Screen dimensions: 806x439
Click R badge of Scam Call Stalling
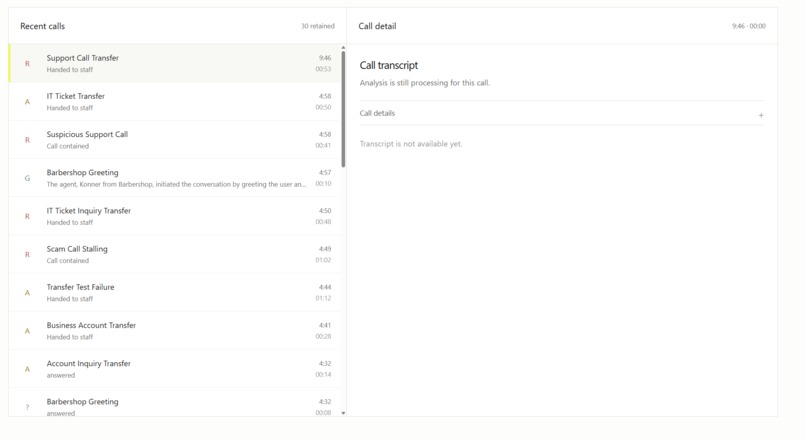click(27, 254)
